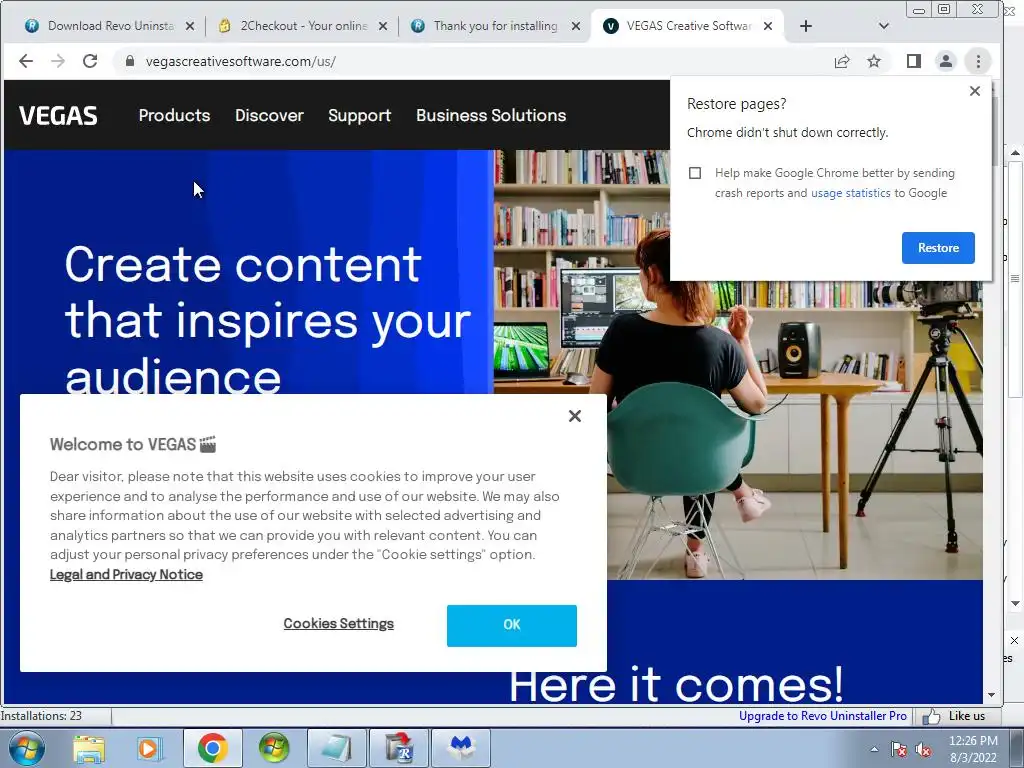Open the Legal and Privacy Notice link
The image size is (1024, 768).
point(126,575)
